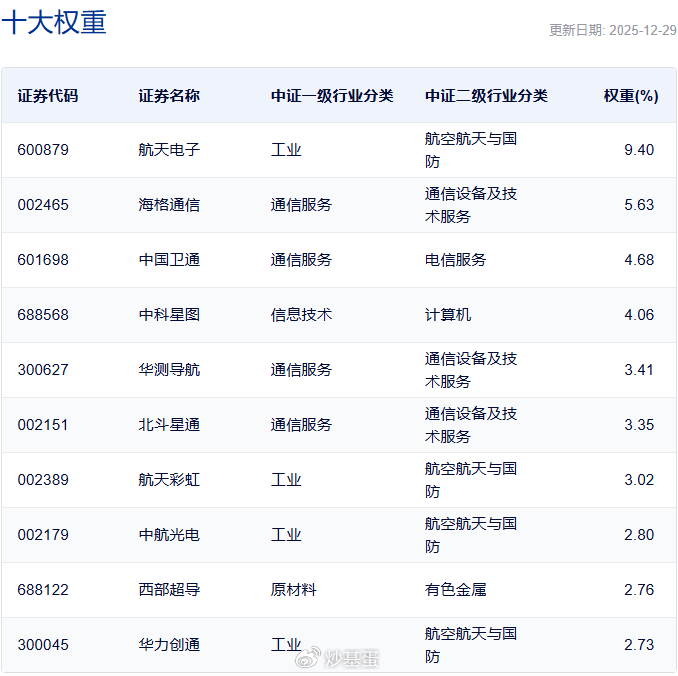This screenshot has width=678, height=676.
Task: Select the stock name 中科星图
Action: pyautogui.click(x=169, y=315)
